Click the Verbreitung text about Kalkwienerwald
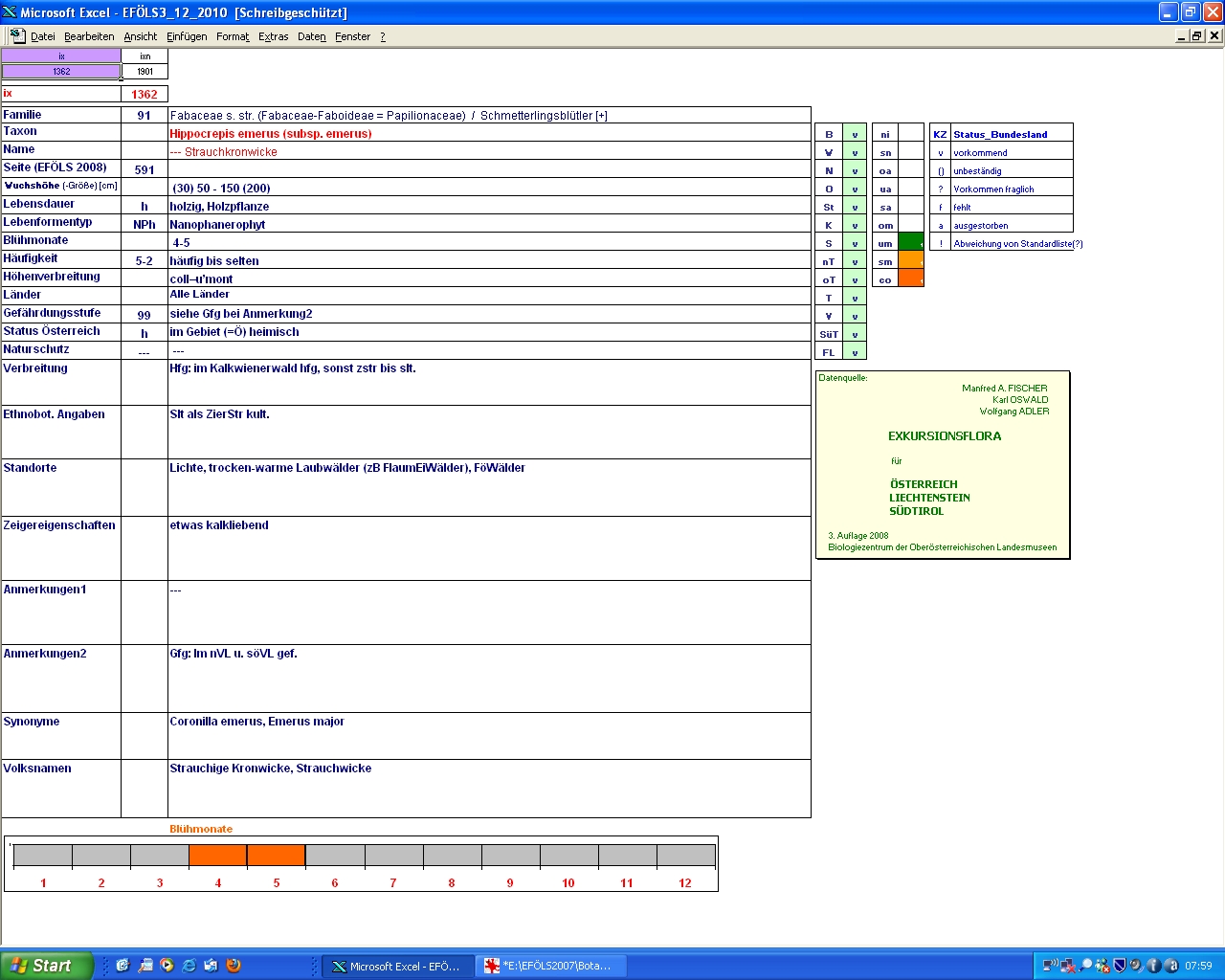Viewport: 1225px width, 980px height. [489, 382]
